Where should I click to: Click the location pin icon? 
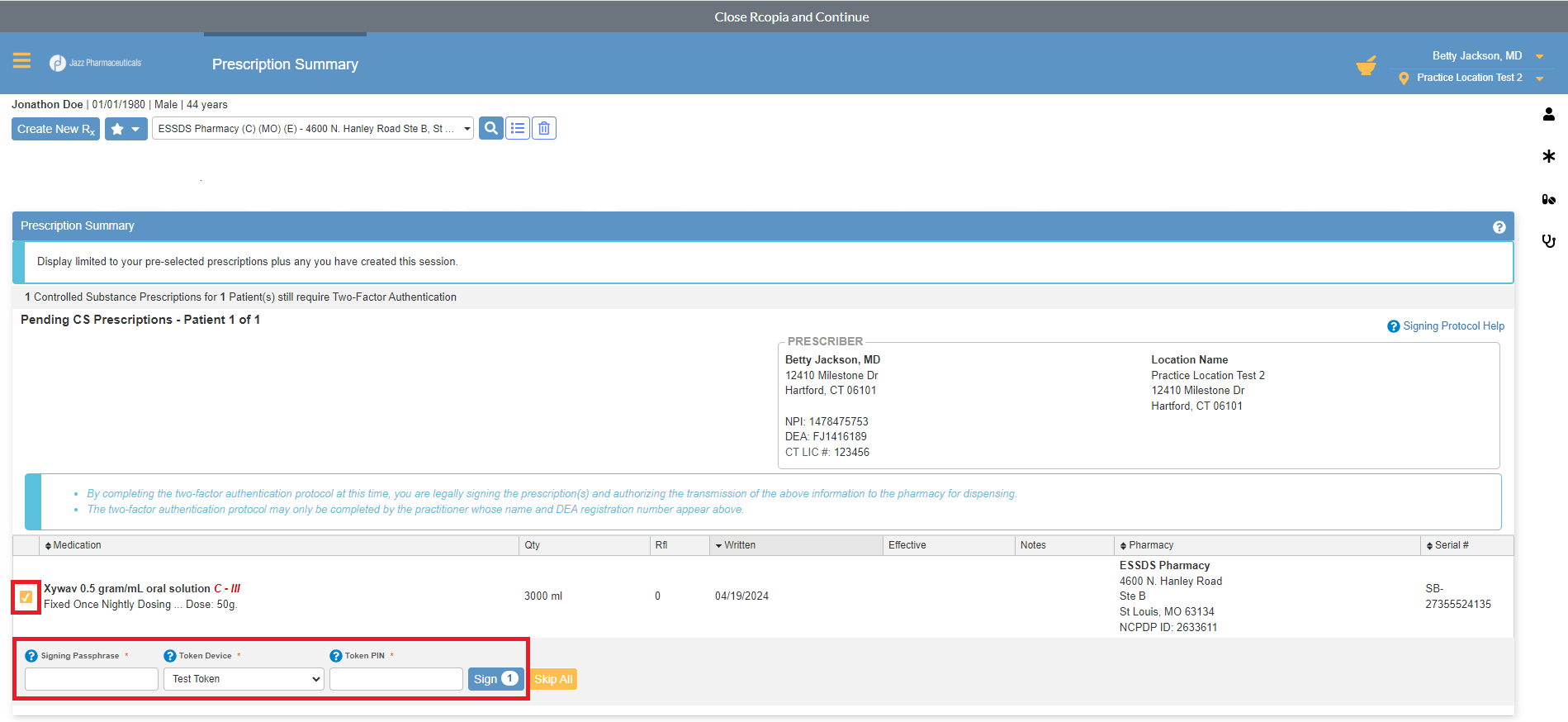coord(1404,78)
